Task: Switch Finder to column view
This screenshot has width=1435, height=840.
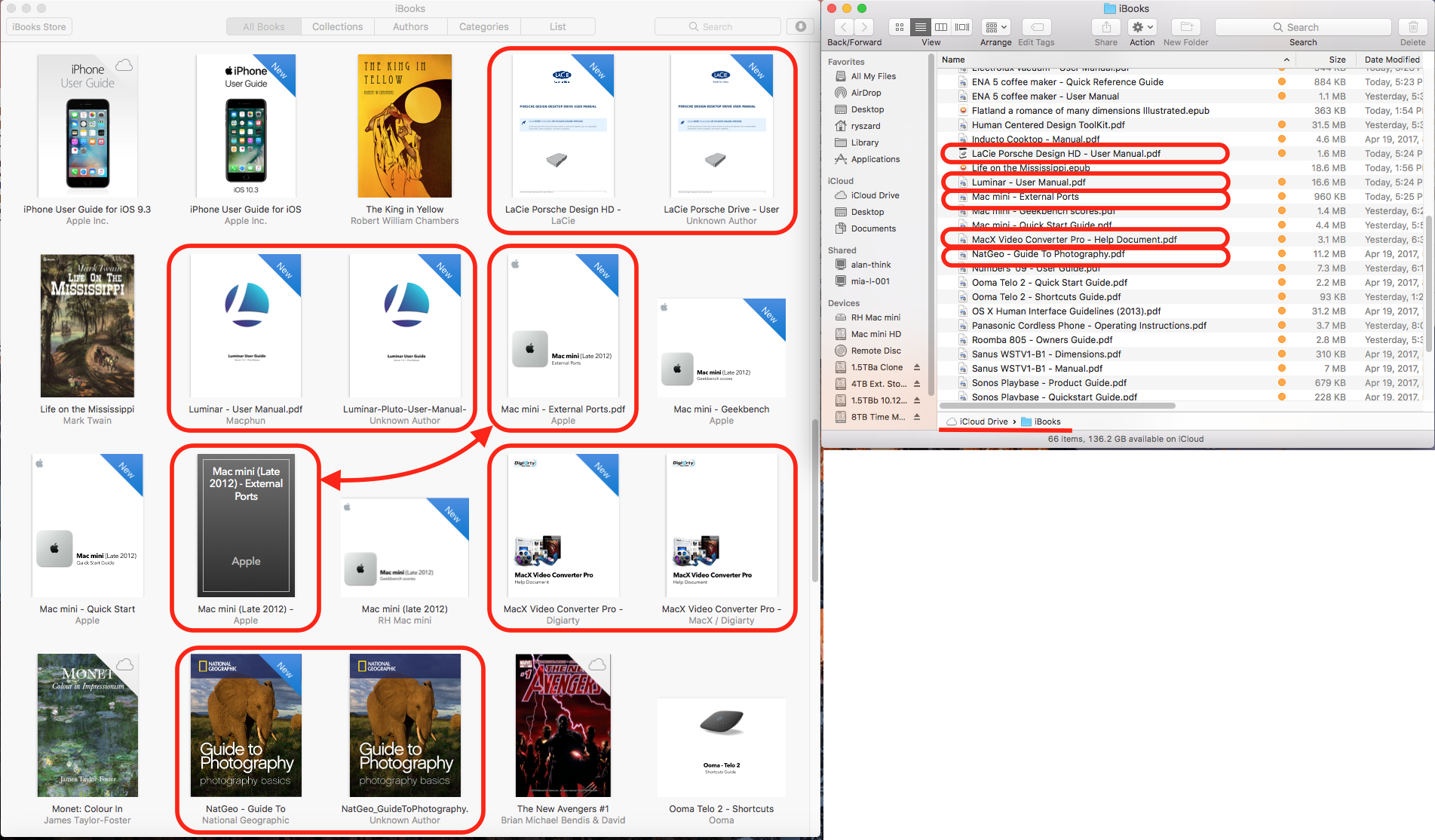Action: (x=941, y=27)
